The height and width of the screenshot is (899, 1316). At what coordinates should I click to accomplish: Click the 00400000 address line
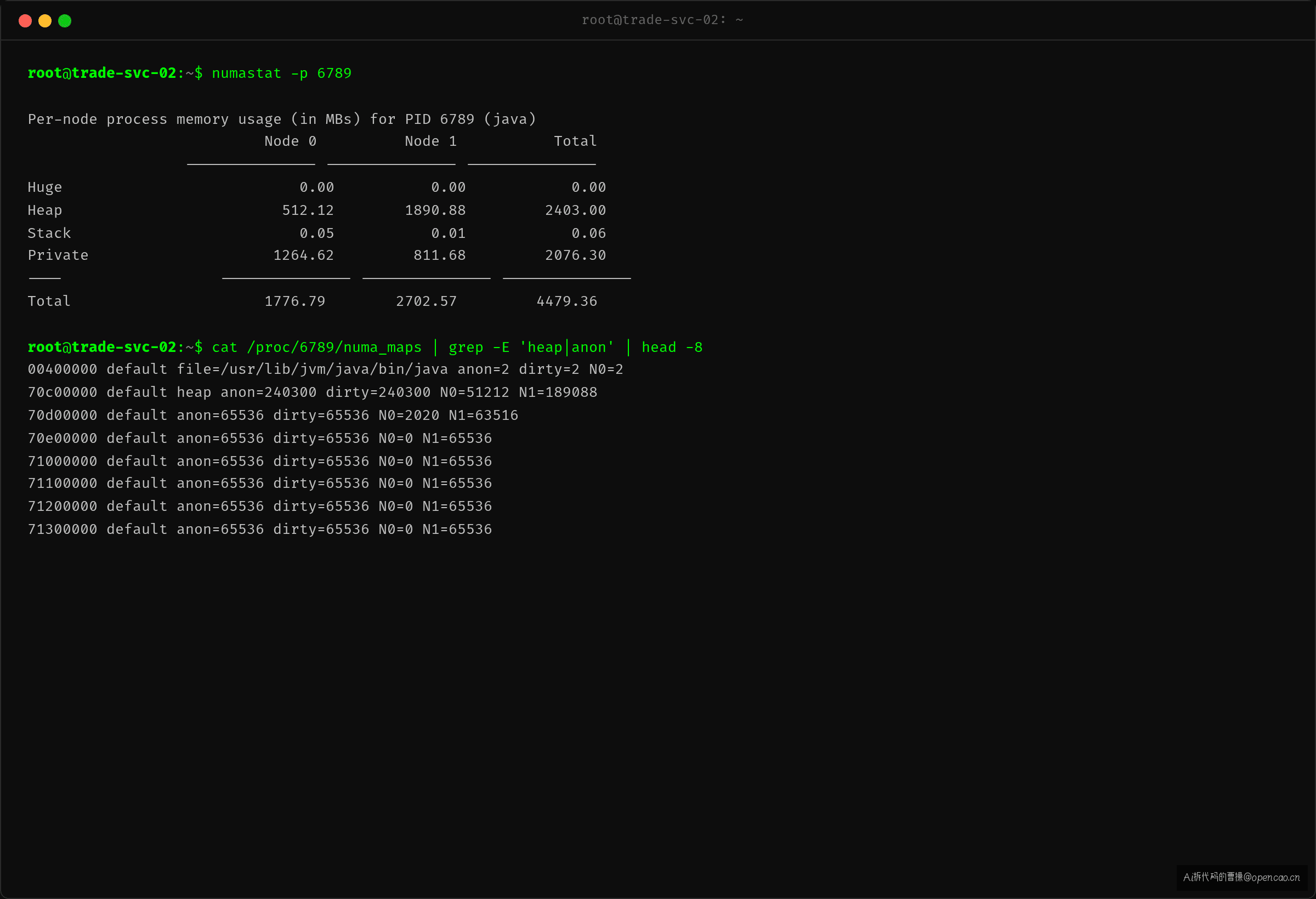click(x=326, y=369)
